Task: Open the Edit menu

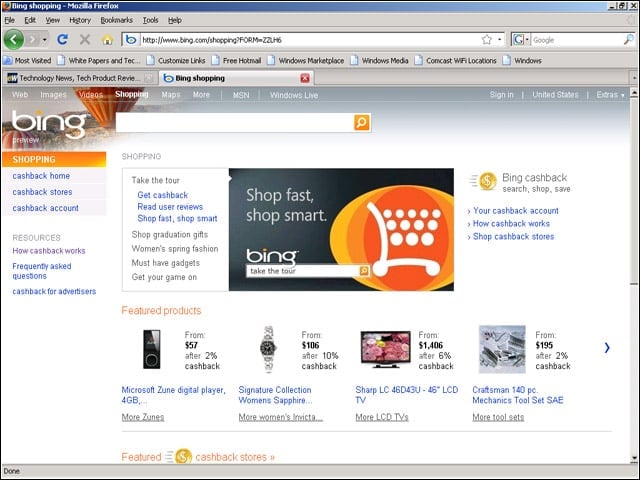Action: coord(30,20)
